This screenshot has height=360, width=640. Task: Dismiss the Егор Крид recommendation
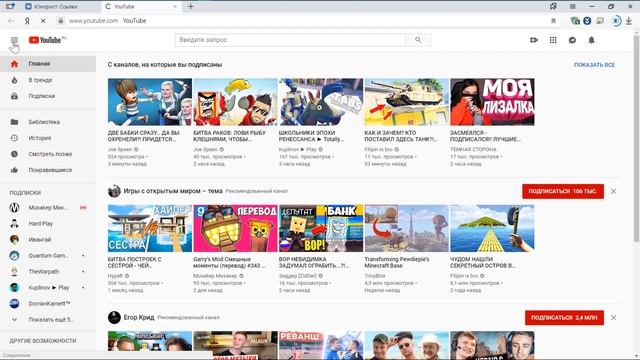pos(613,318)
